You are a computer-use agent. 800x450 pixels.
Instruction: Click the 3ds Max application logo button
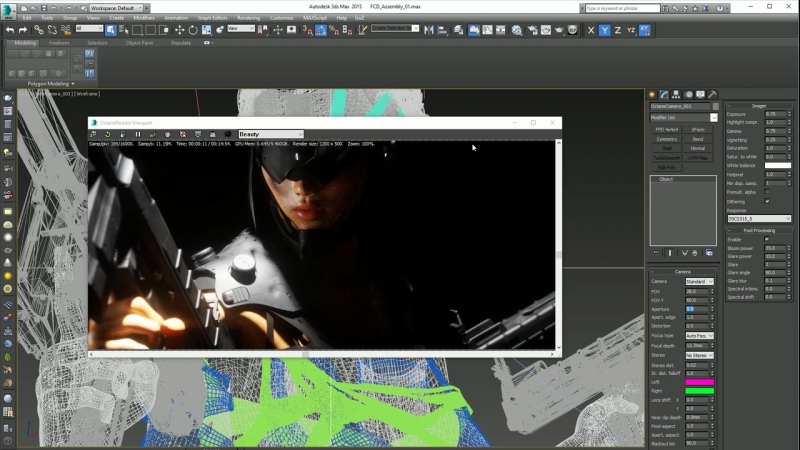pyautogui.click(x=8, y=10)
